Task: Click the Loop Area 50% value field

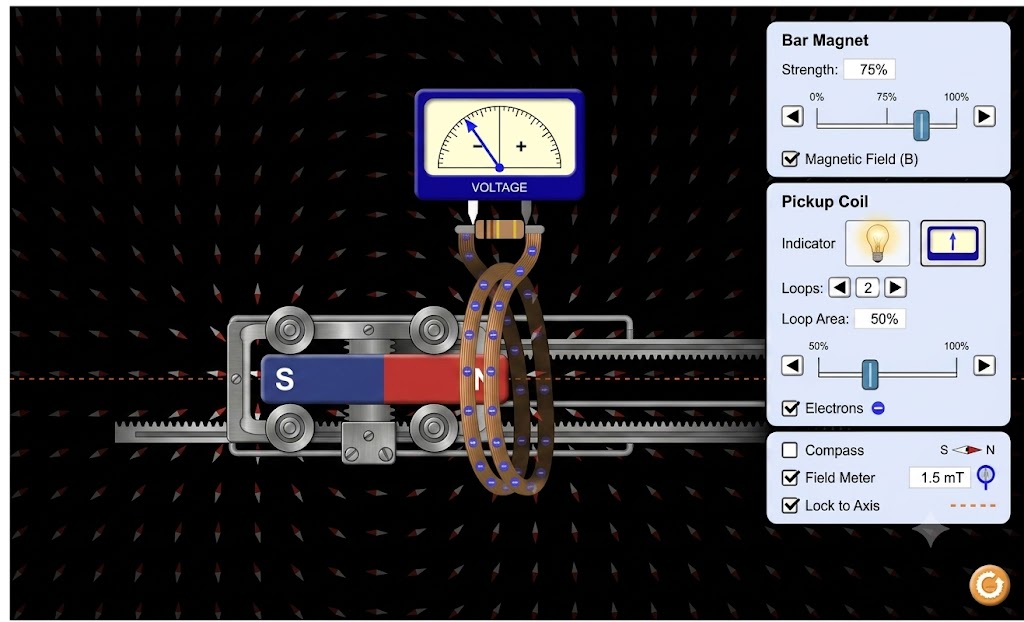Action: click(x=880, y=319)
